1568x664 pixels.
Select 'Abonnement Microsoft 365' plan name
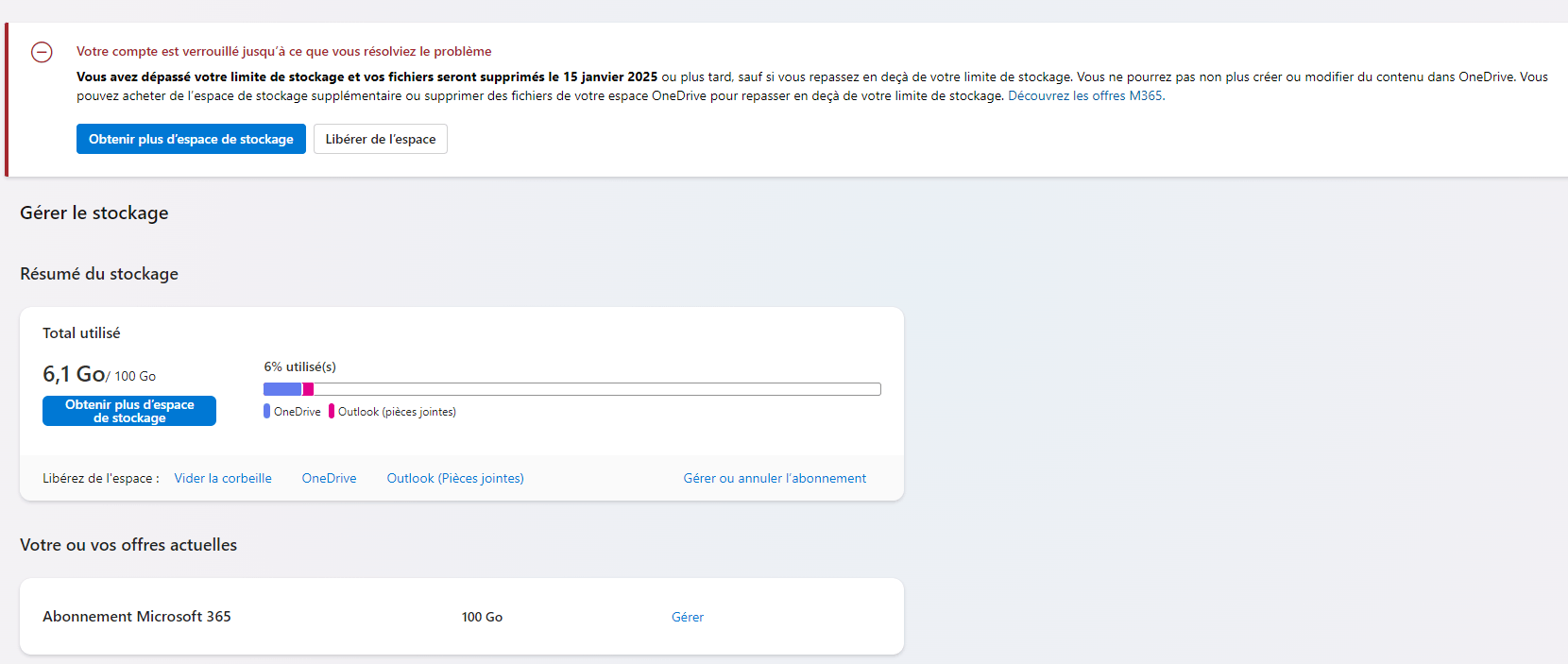pyautogui.click(x=137, y=616)
